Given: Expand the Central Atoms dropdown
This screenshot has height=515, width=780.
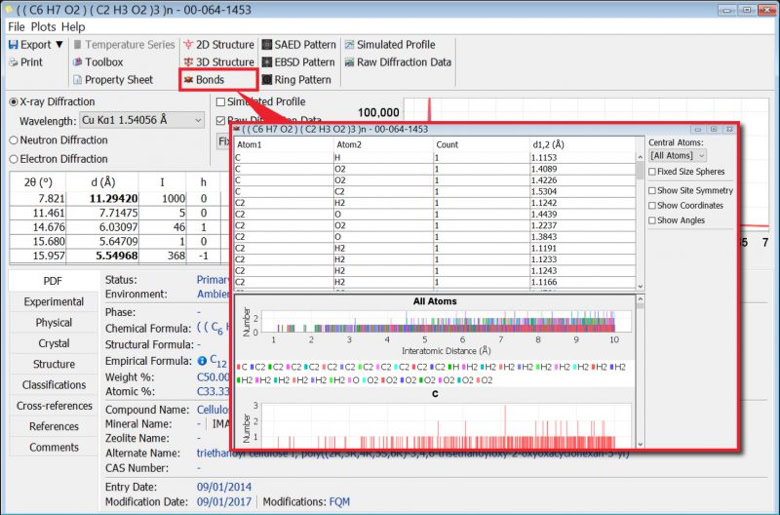Looking at the screenshot, I should point(672,156).
